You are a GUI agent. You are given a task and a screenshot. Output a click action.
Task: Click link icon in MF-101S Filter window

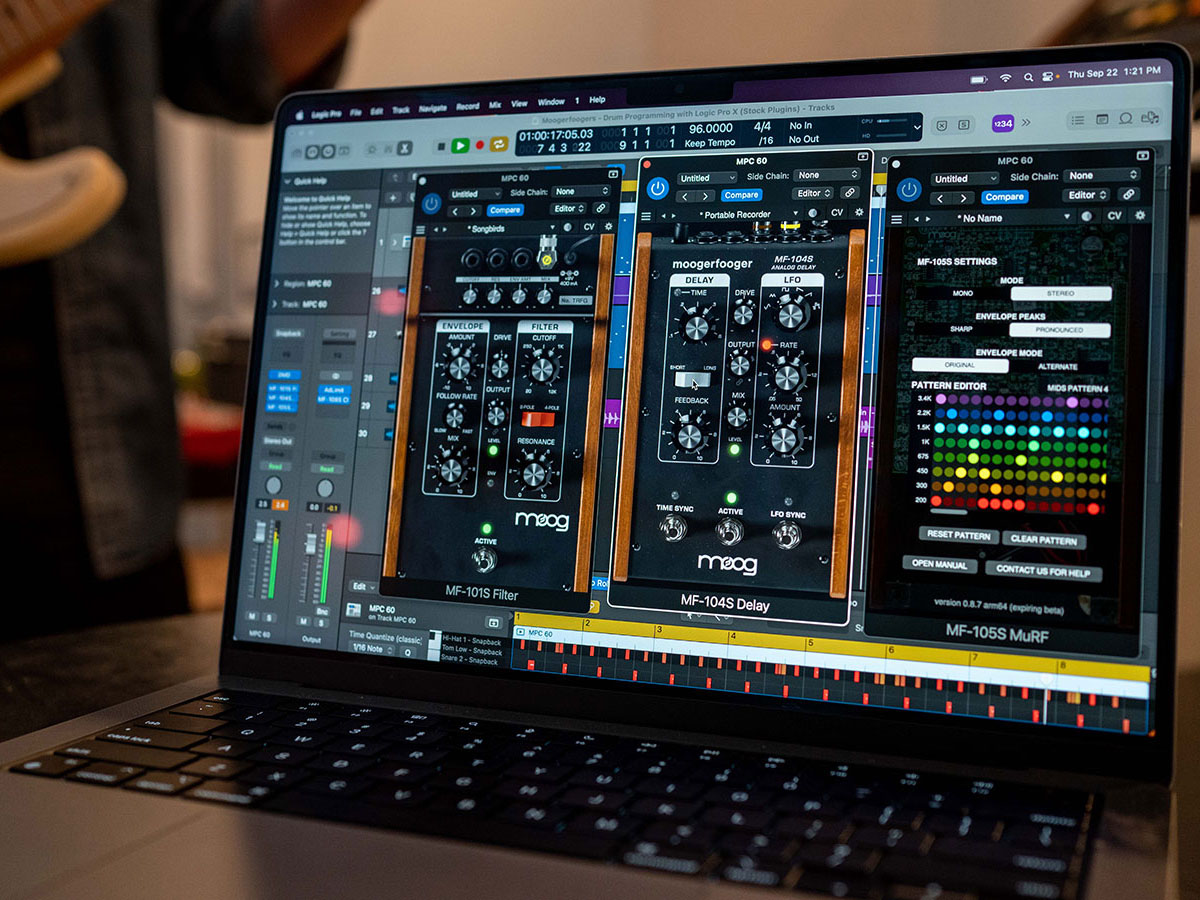point(601,208)
